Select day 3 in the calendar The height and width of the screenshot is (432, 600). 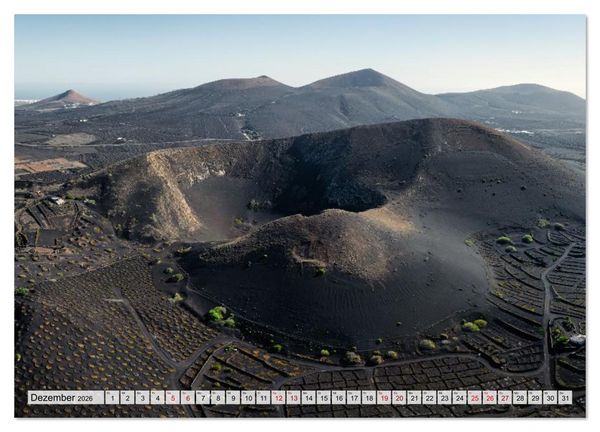point(142,398)
